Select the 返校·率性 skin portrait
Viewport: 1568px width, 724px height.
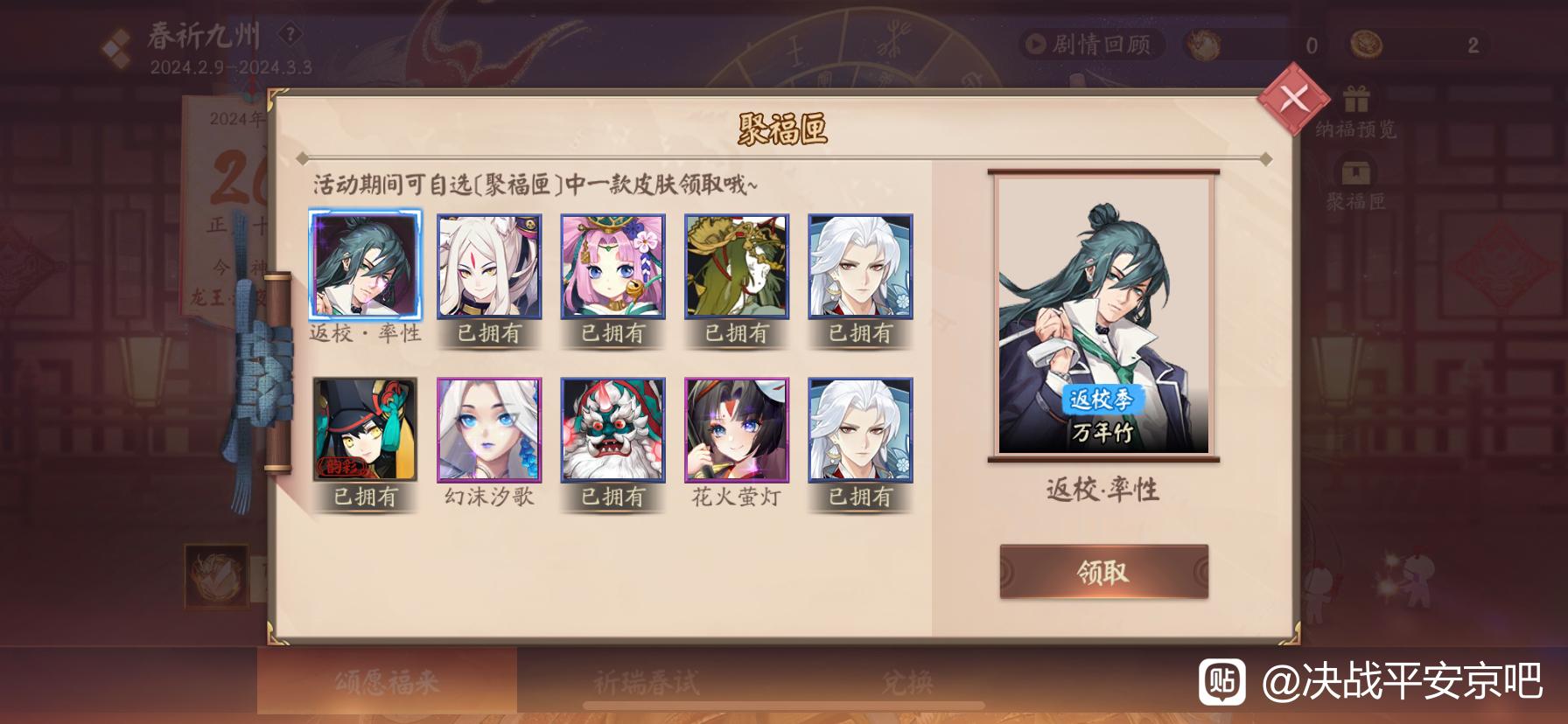[x=365, y=265]
